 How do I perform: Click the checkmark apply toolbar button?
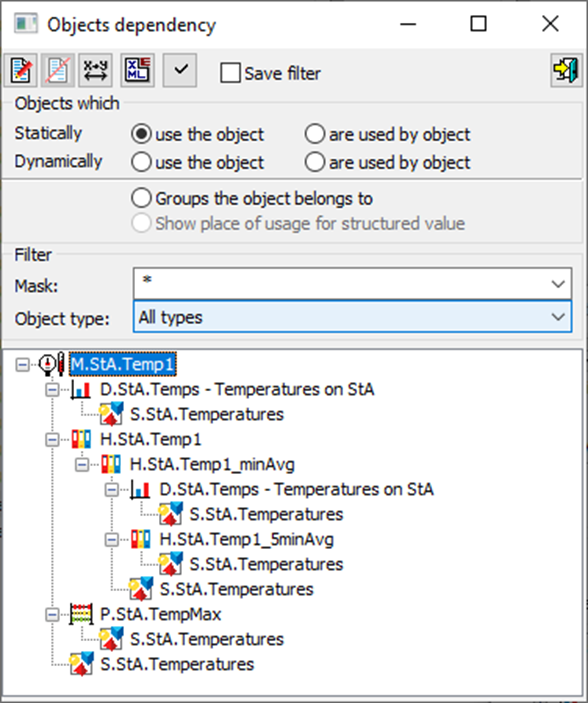[180, 70]
